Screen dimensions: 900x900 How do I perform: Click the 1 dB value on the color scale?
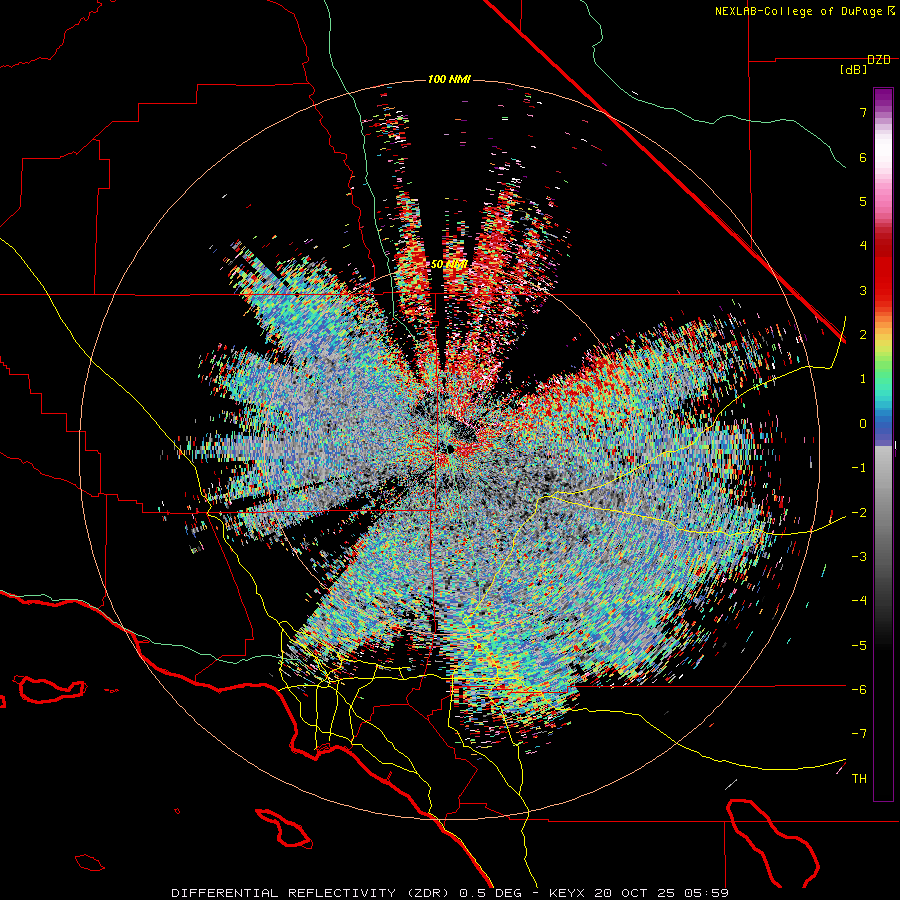tap(863, 379)
